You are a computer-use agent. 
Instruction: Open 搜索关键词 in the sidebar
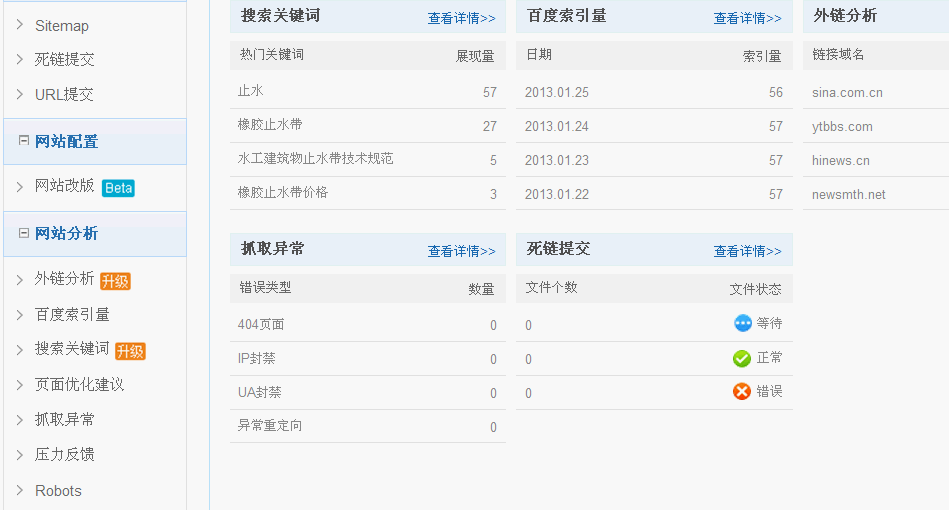tap(72, 348)
